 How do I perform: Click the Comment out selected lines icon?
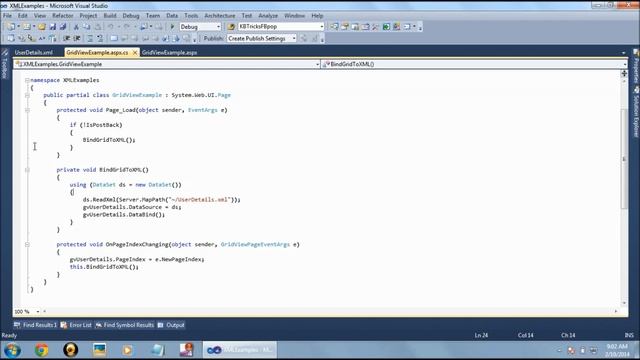[x=90, y=38]
